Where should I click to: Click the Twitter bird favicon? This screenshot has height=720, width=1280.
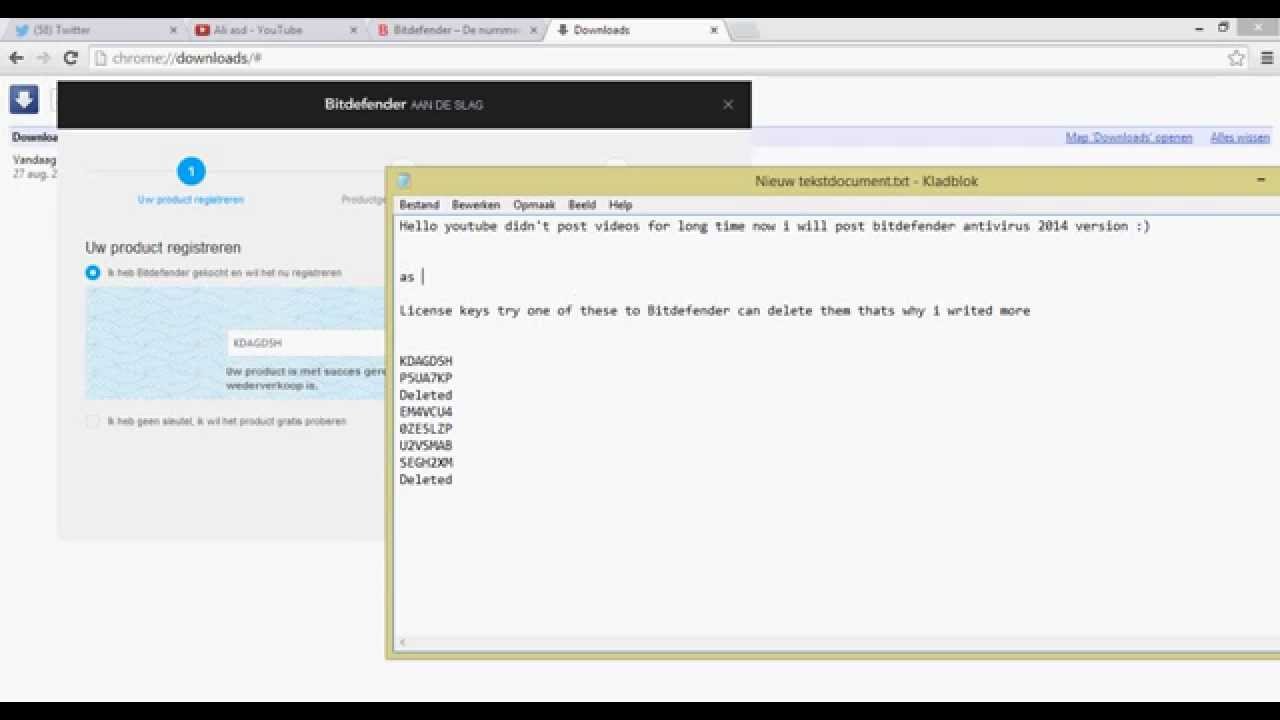click(x=21, y=30)
